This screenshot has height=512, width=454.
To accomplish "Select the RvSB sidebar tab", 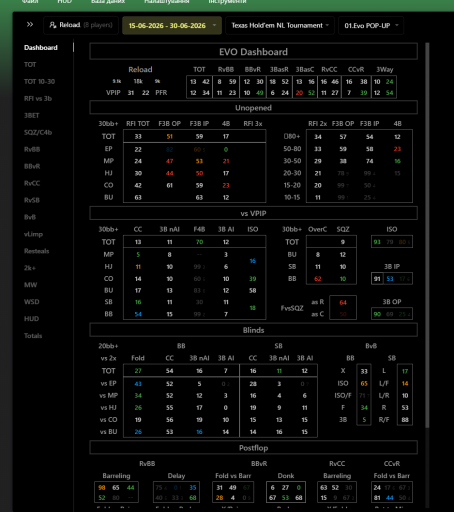I will (32, 200).
